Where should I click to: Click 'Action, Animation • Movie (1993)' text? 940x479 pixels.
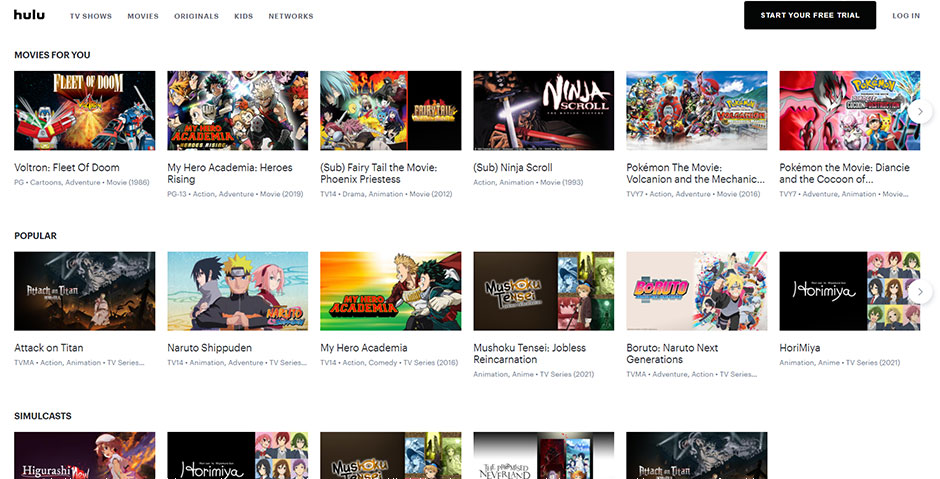528,182
